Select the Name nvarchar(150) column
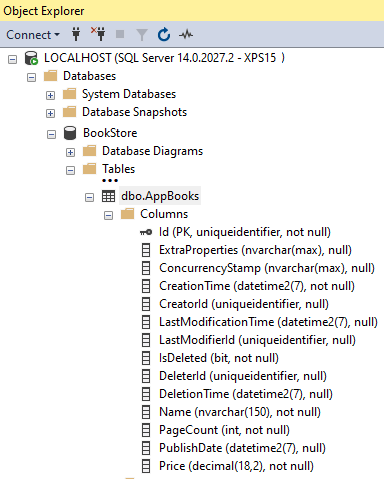Screen dimensions: 384x479 click(x=240, y=412)
